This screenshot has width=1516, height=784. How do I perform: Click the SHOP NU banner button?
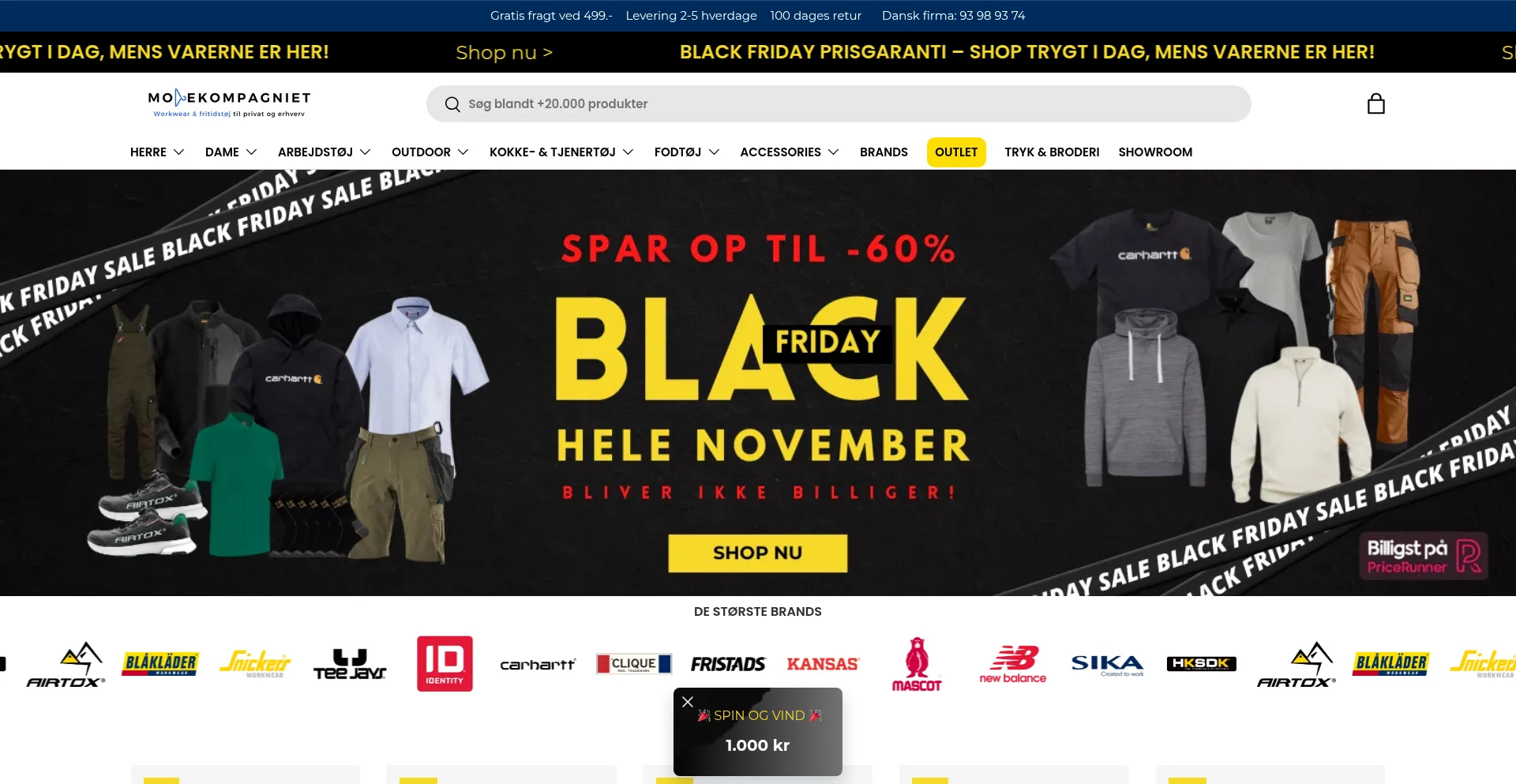758,553
